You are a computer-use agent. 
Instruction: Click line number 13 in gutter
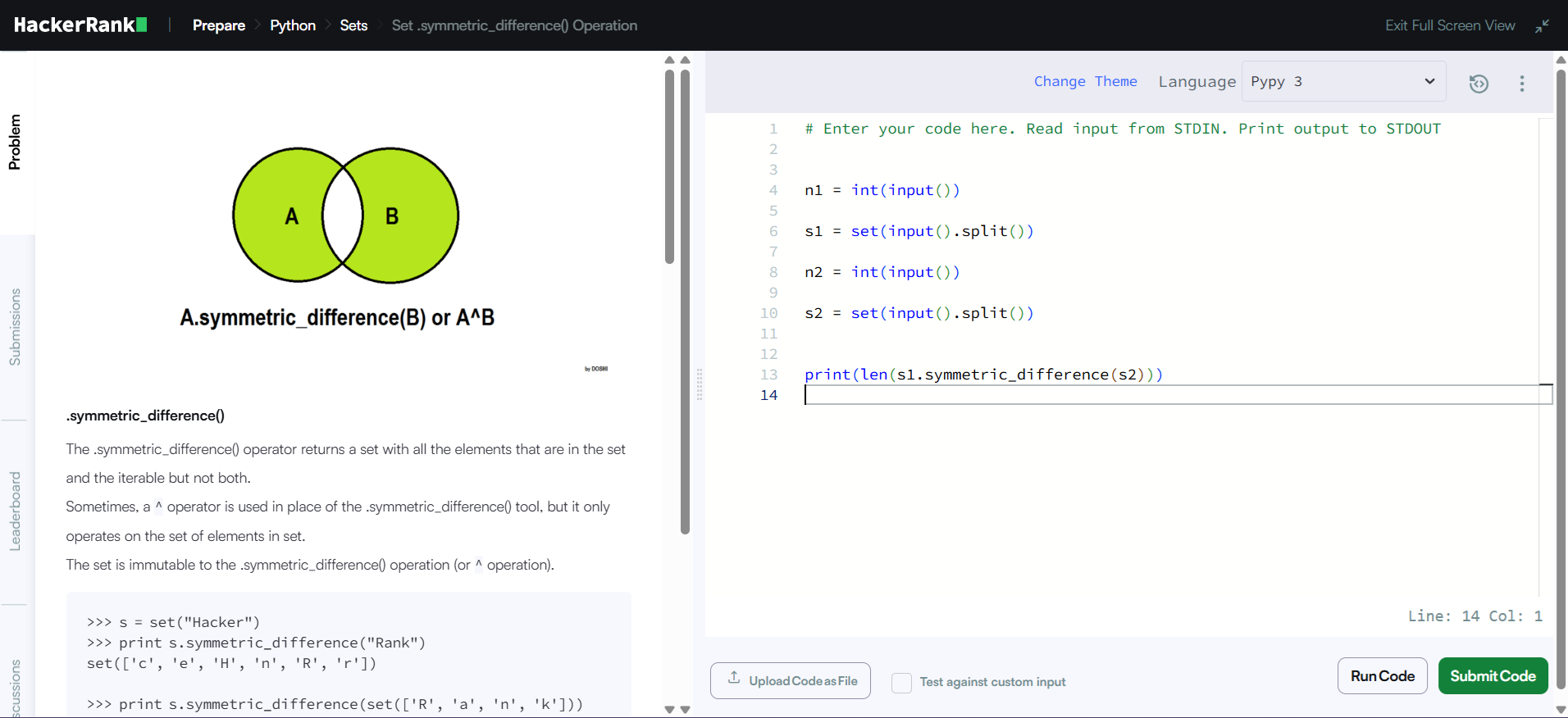point(768,375)
